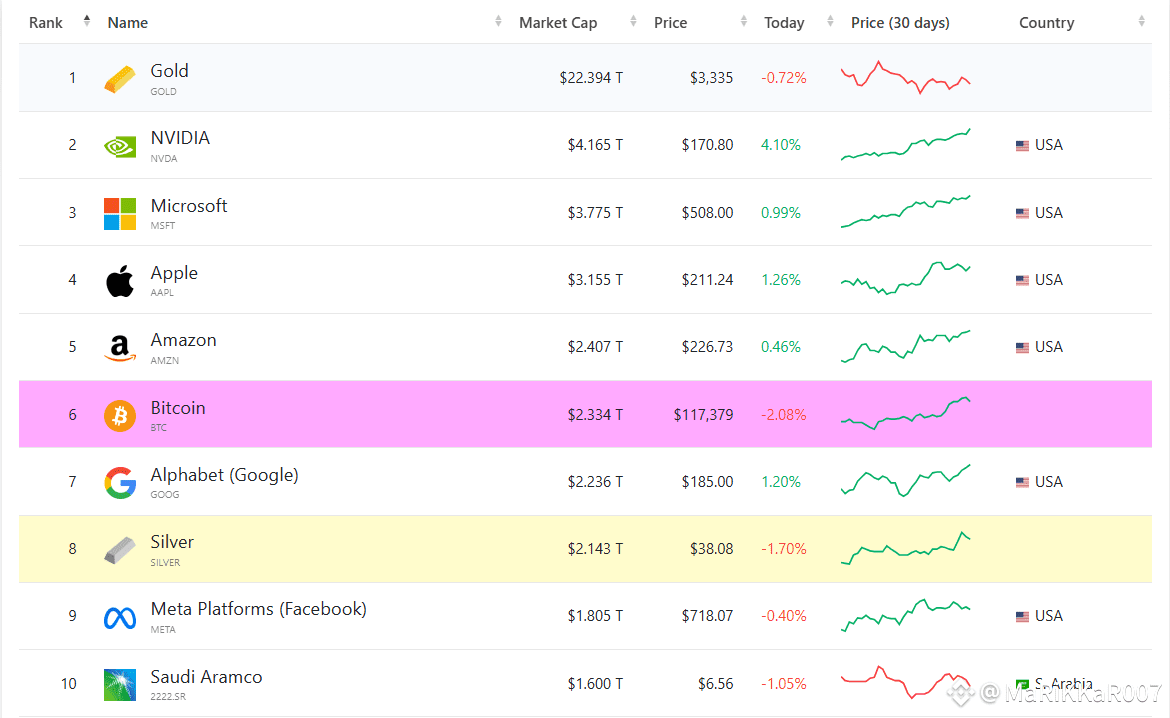Click the $508.00 Microsoft price
This screenshot has height=718, width=1170.
tap(707, 213)
